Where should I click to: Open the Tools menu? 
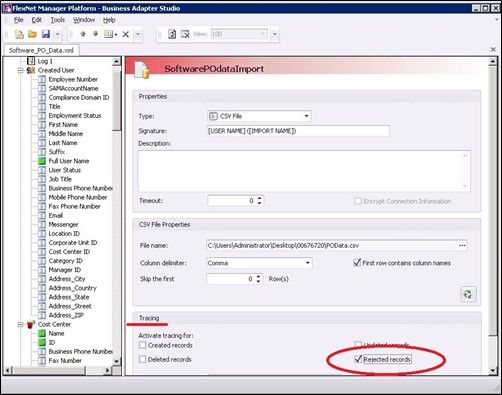58,20
